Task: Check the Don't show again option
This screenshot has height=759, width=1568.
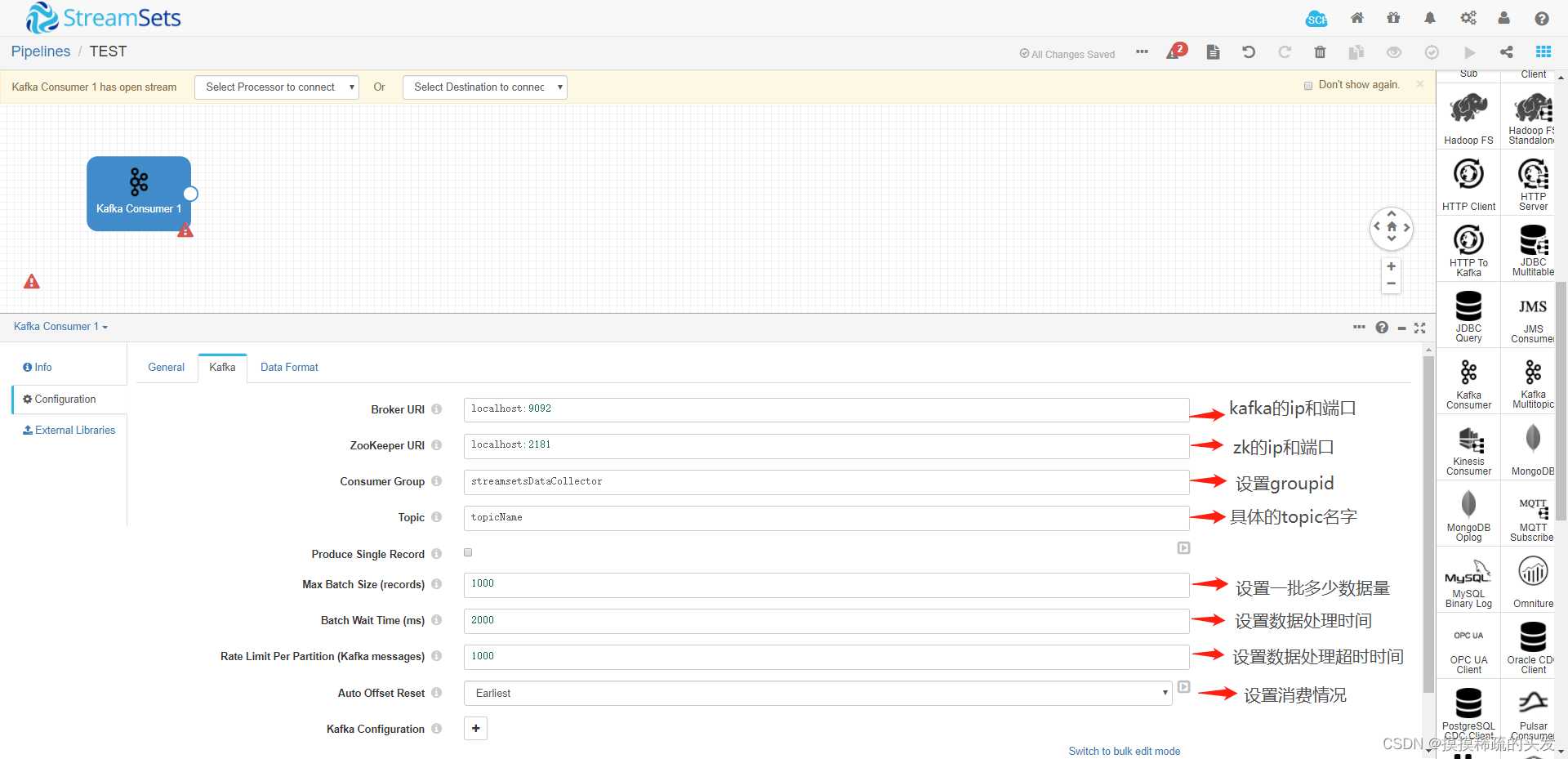Action: click(x=1308, y=85)
